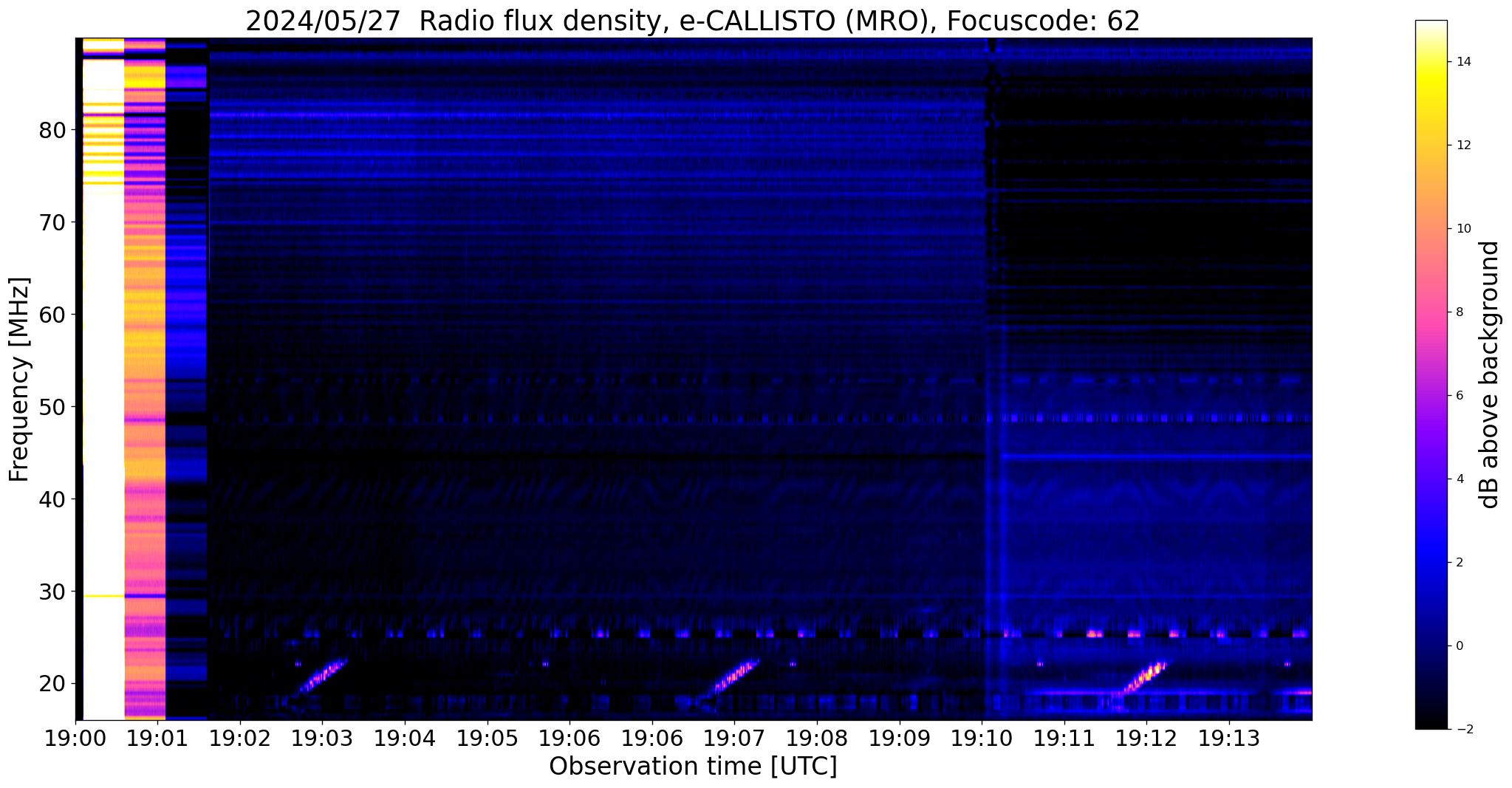Image resolution: width=1512 pixels, height=788 pixels.
Task: Click the 'Observation time [UTC]' axis label
Action: pyautogui.click(x=693, y=767)
